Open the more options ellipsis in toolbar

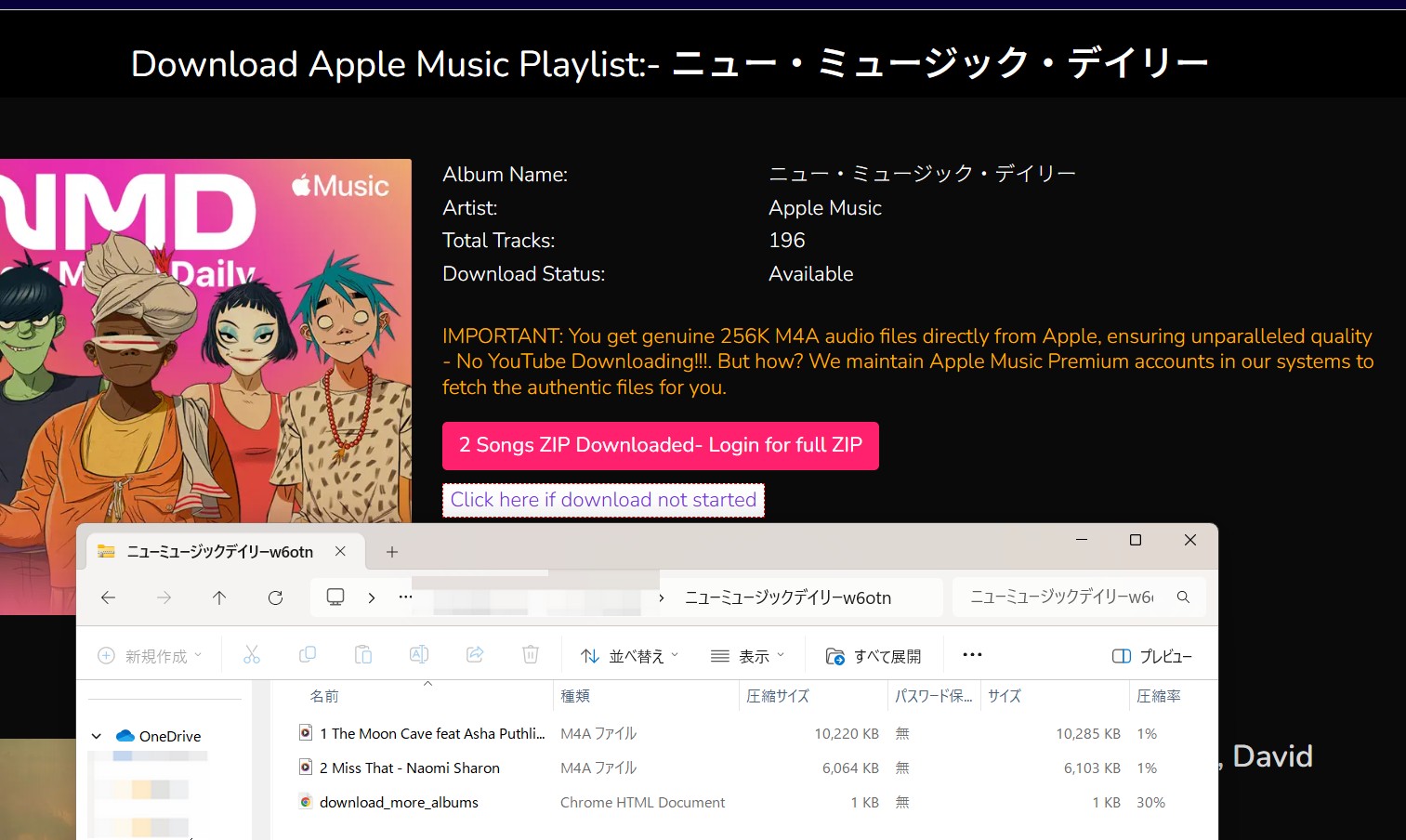(x=972, y=655)
